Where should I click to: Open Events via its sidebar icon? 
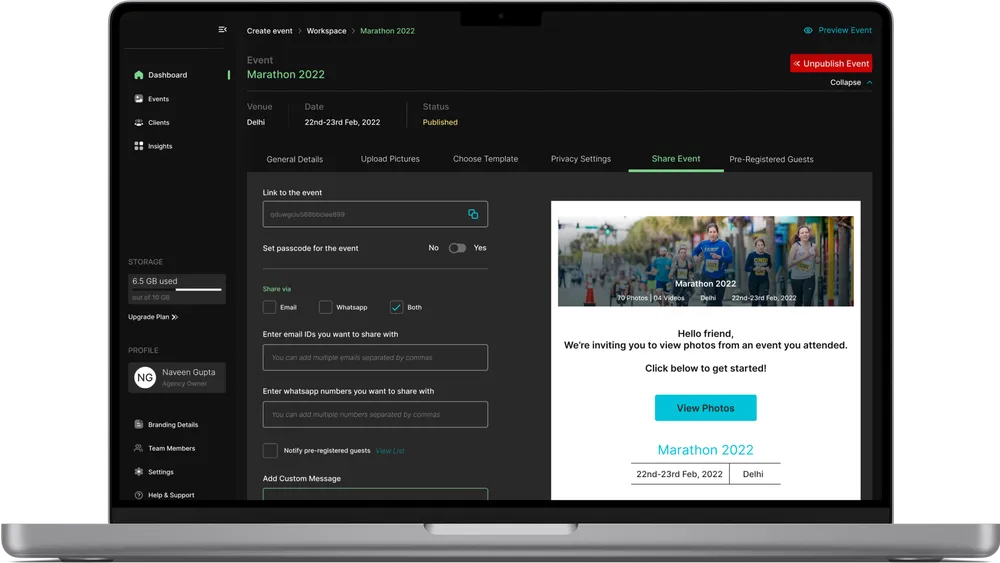[x=139, y=99]
